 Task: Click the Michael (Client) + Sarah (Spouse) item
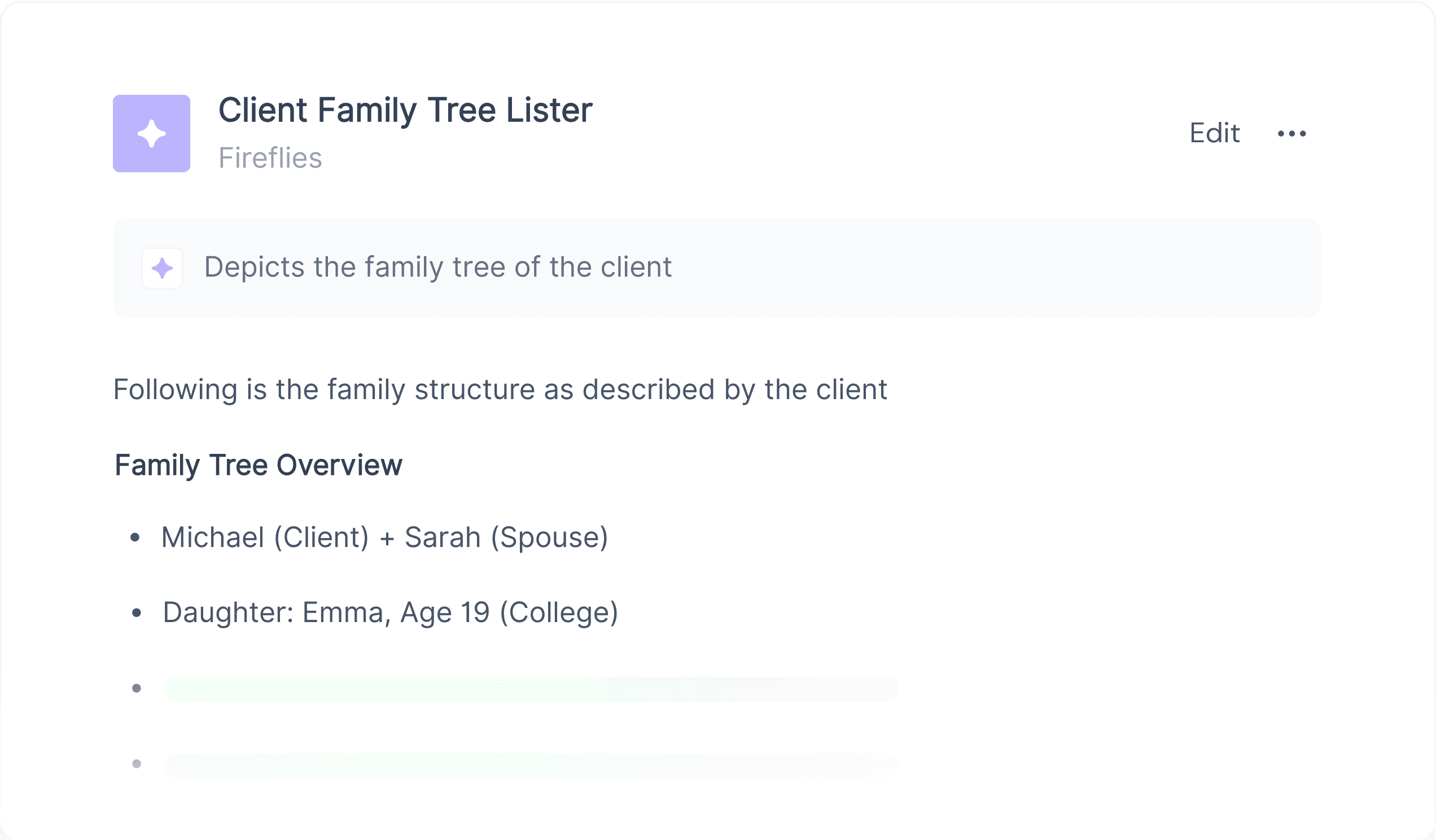tap(384, 537)
